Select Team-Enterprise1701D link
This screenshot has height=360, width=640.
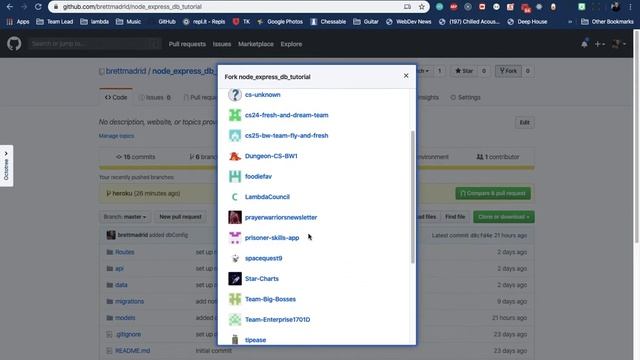[x=278, y=320]
